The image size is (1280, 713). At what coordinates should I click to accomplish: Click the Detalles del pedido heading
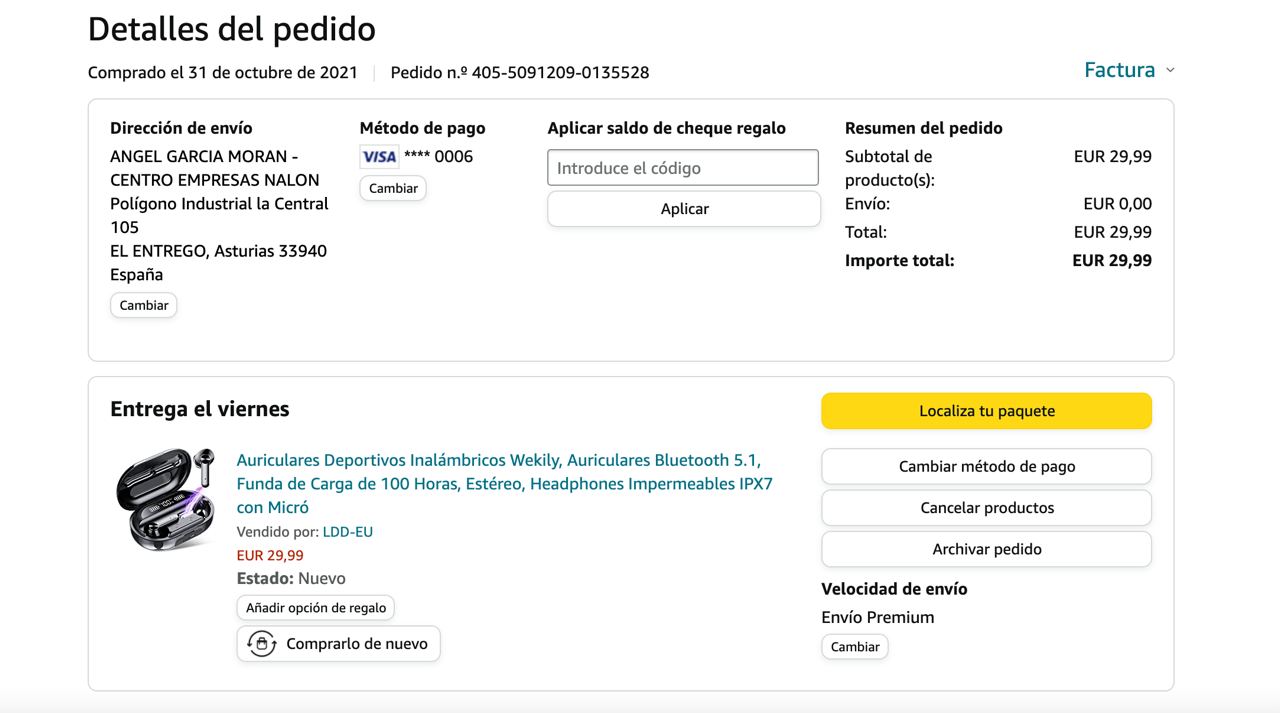click(x=232, y=29)
